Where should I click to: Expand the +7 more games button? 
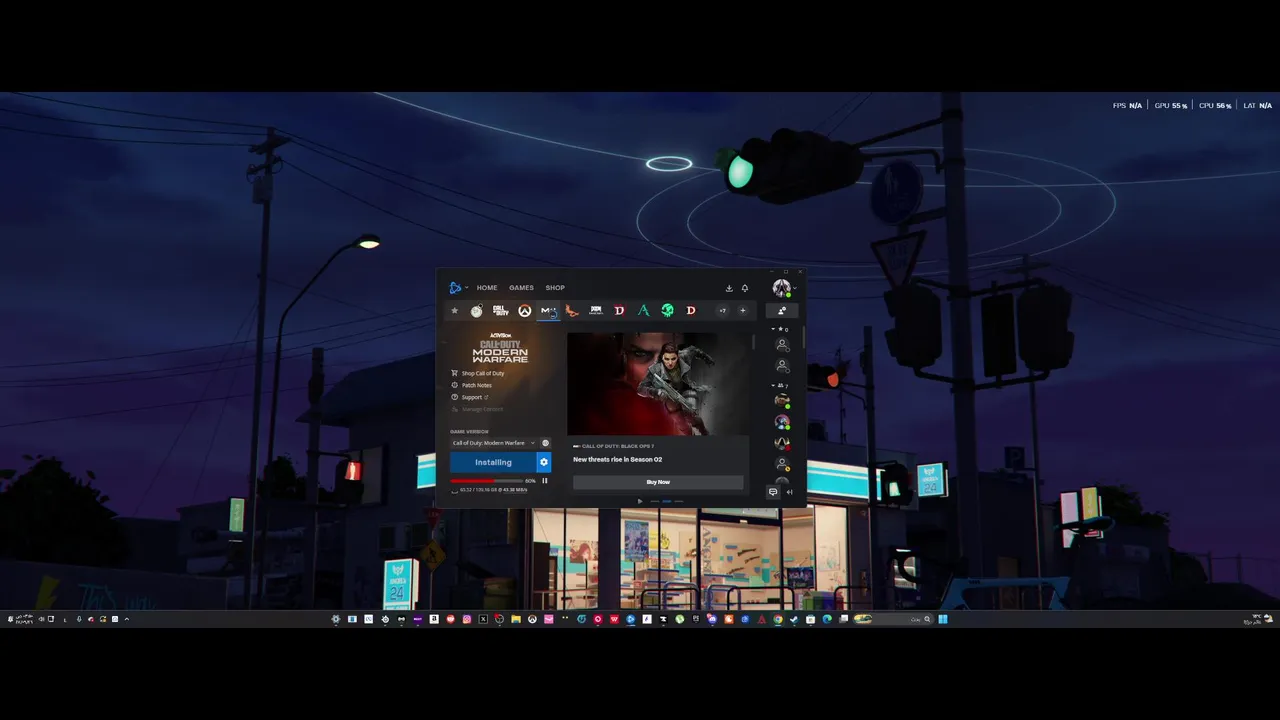pyautogui.click(x=722, y=311)
